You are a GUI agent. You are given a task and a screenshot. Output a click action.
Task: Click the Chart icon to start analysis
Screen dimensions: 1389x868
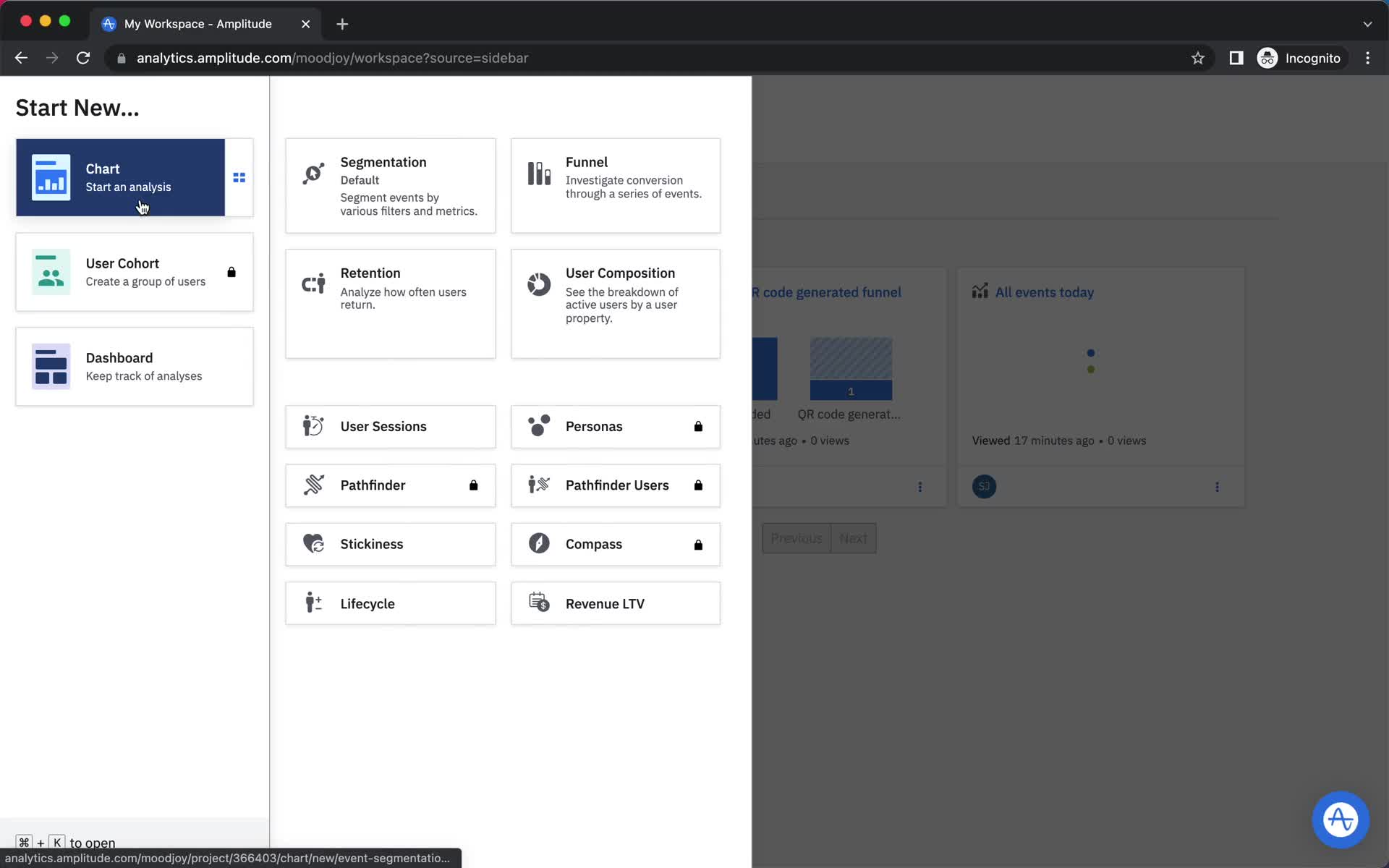[x=50, y=177]
